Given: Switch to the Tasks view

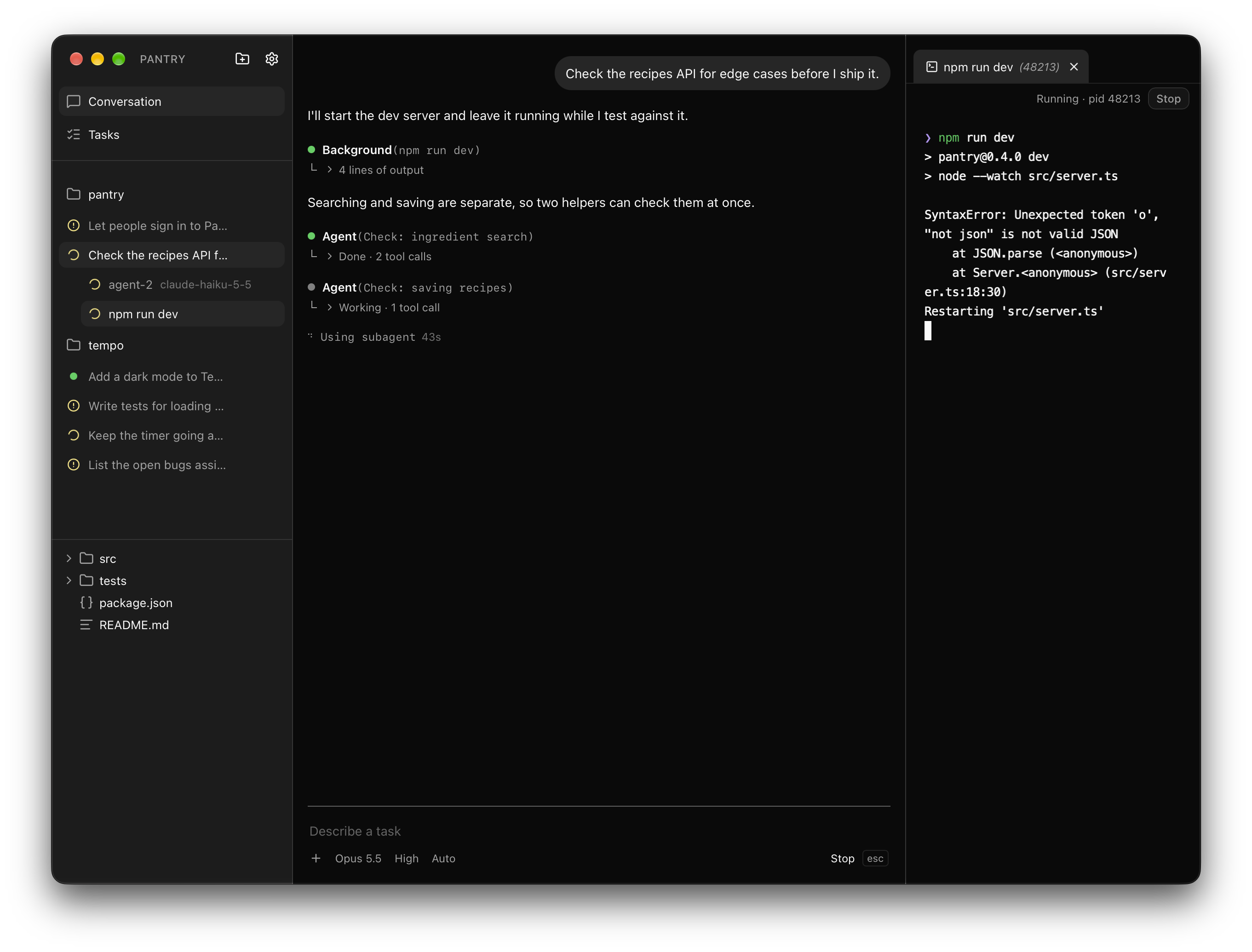Looking at the screenshot, I should coord(172,134).
